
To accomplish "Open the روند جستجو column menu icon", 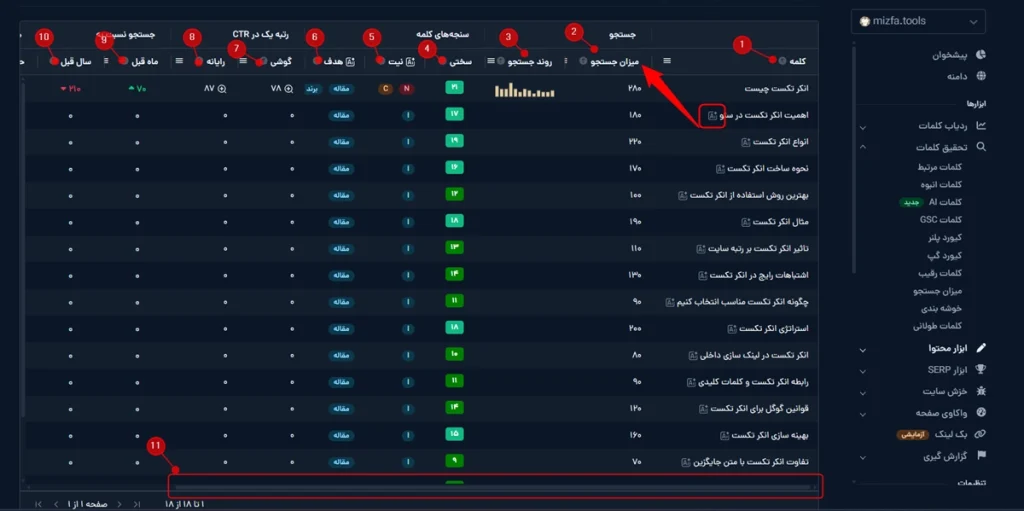I will click(x=490, y=61).
